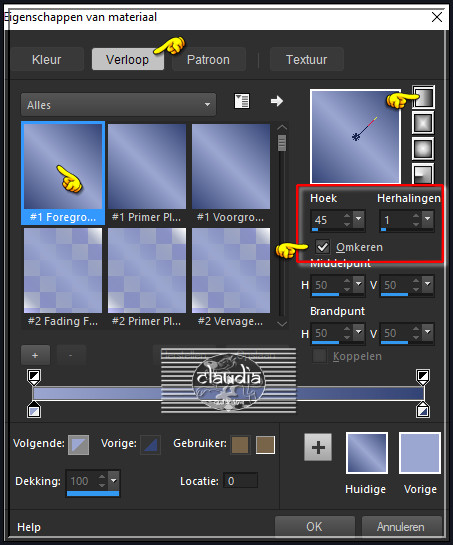Switch to the Kleur tab
The width and height of the screenshot is (453, 545).
pos(47,59)
